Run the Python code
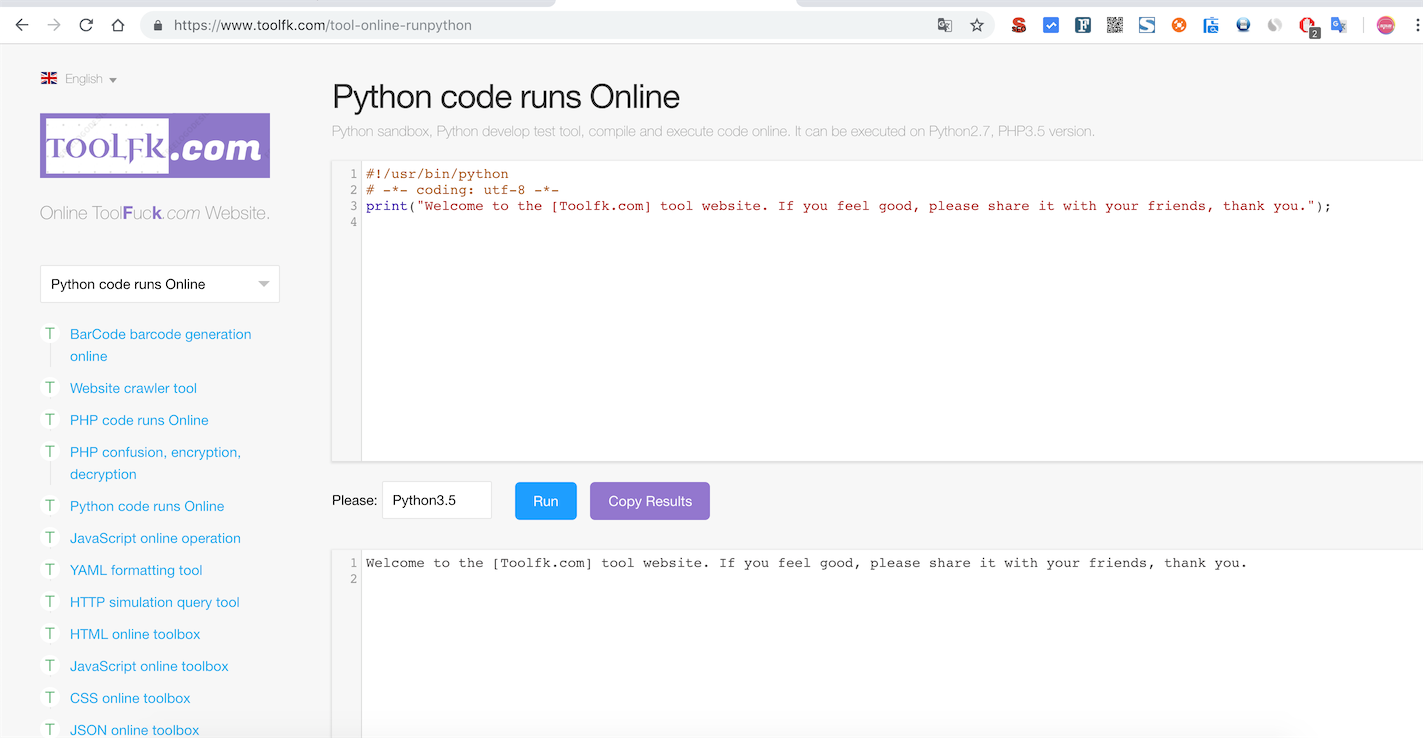Screen dimensions: 1423x738 (x=545, y=500)
